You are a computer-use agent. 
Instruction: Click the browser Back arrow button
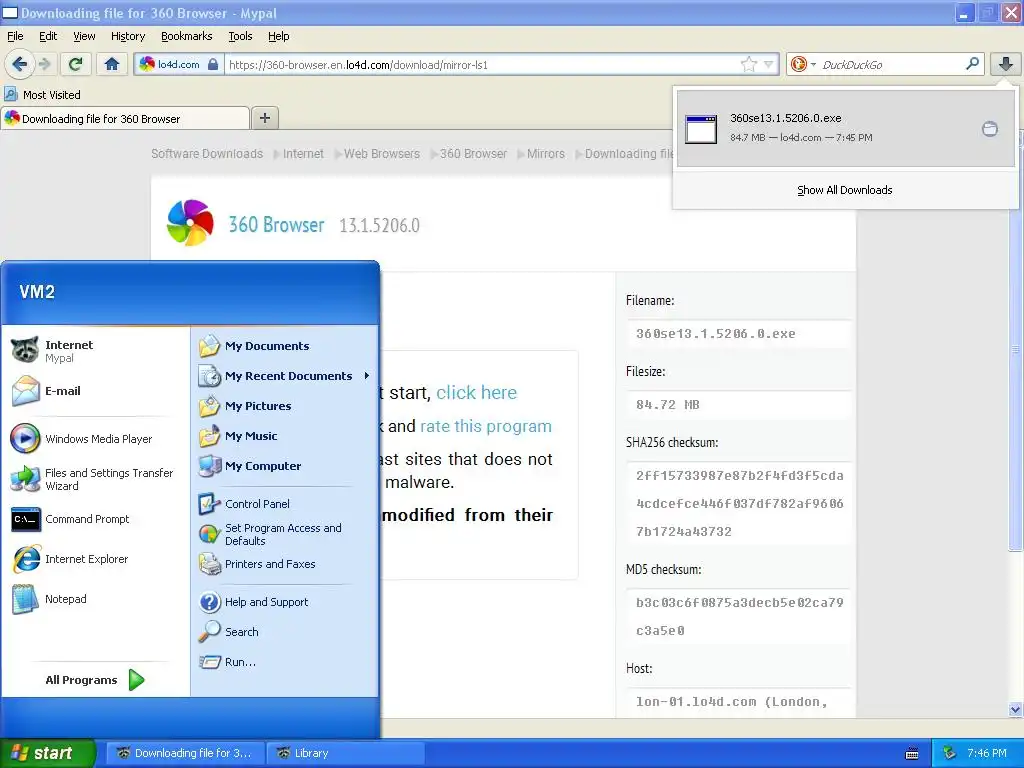[19, 64]
